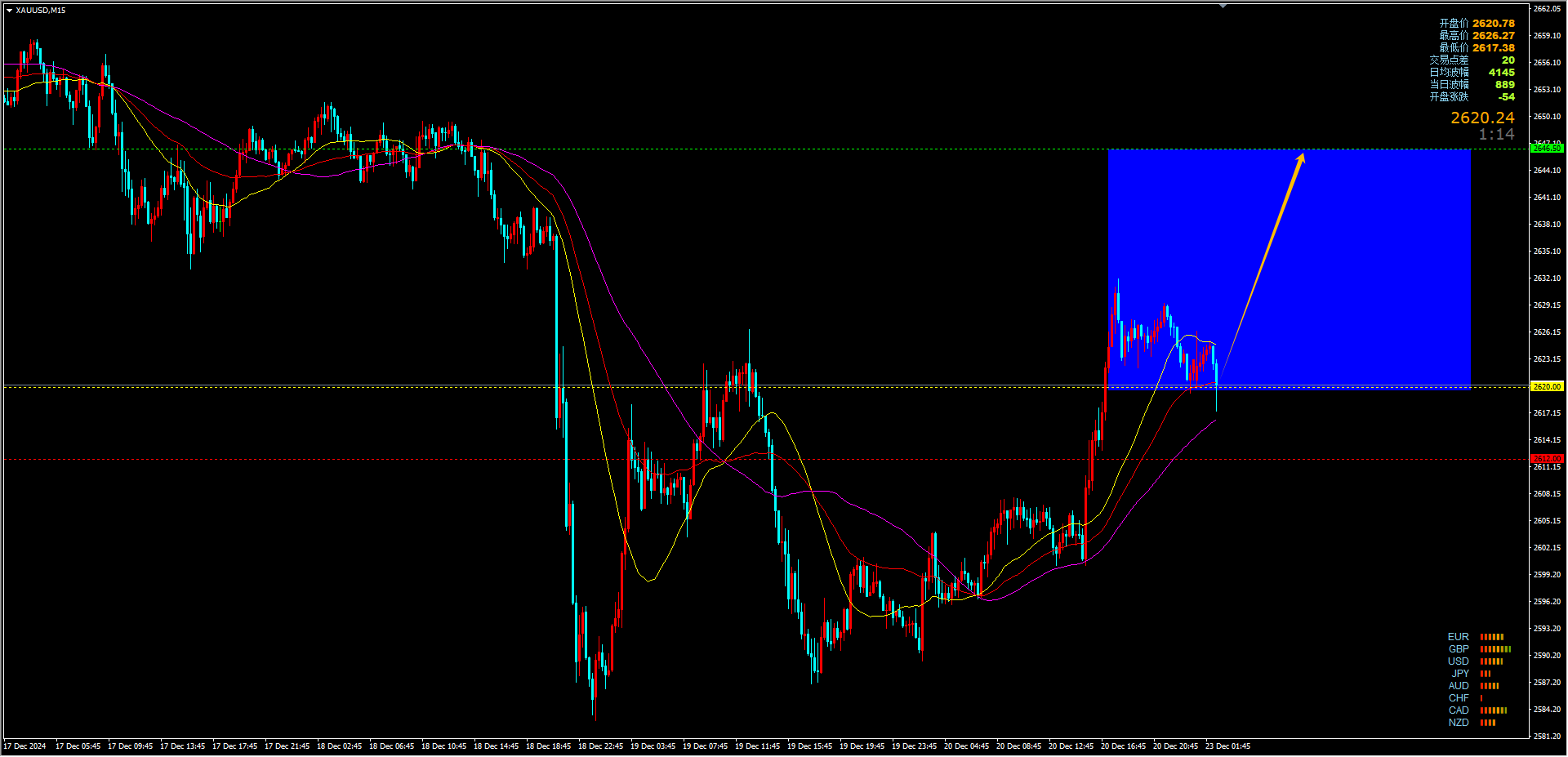Click the 2662.05 price scale label
Screen dimensions: 1568x757
(1547, 9)
